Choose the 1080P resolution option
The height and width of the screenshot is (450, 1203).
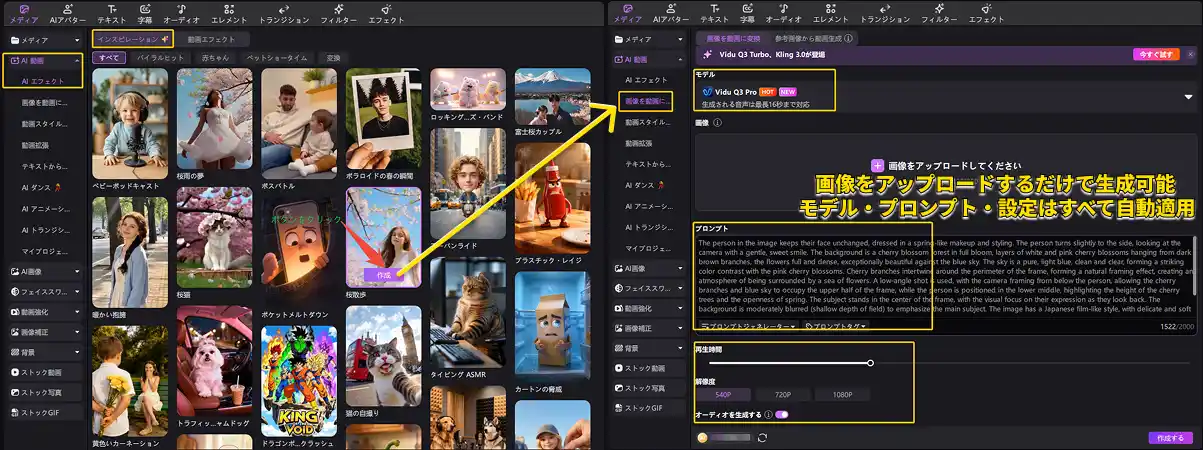[x=843, y=395]
